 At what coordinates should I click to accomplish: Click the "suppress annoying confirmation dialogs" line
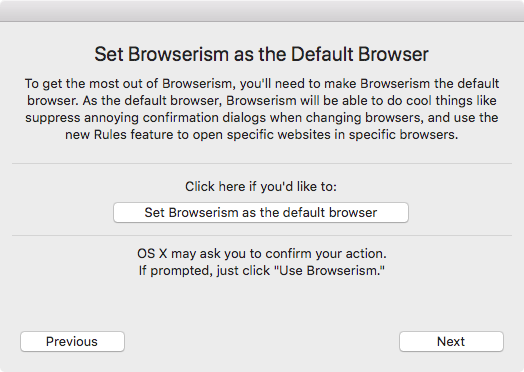[x=262, y=118]
